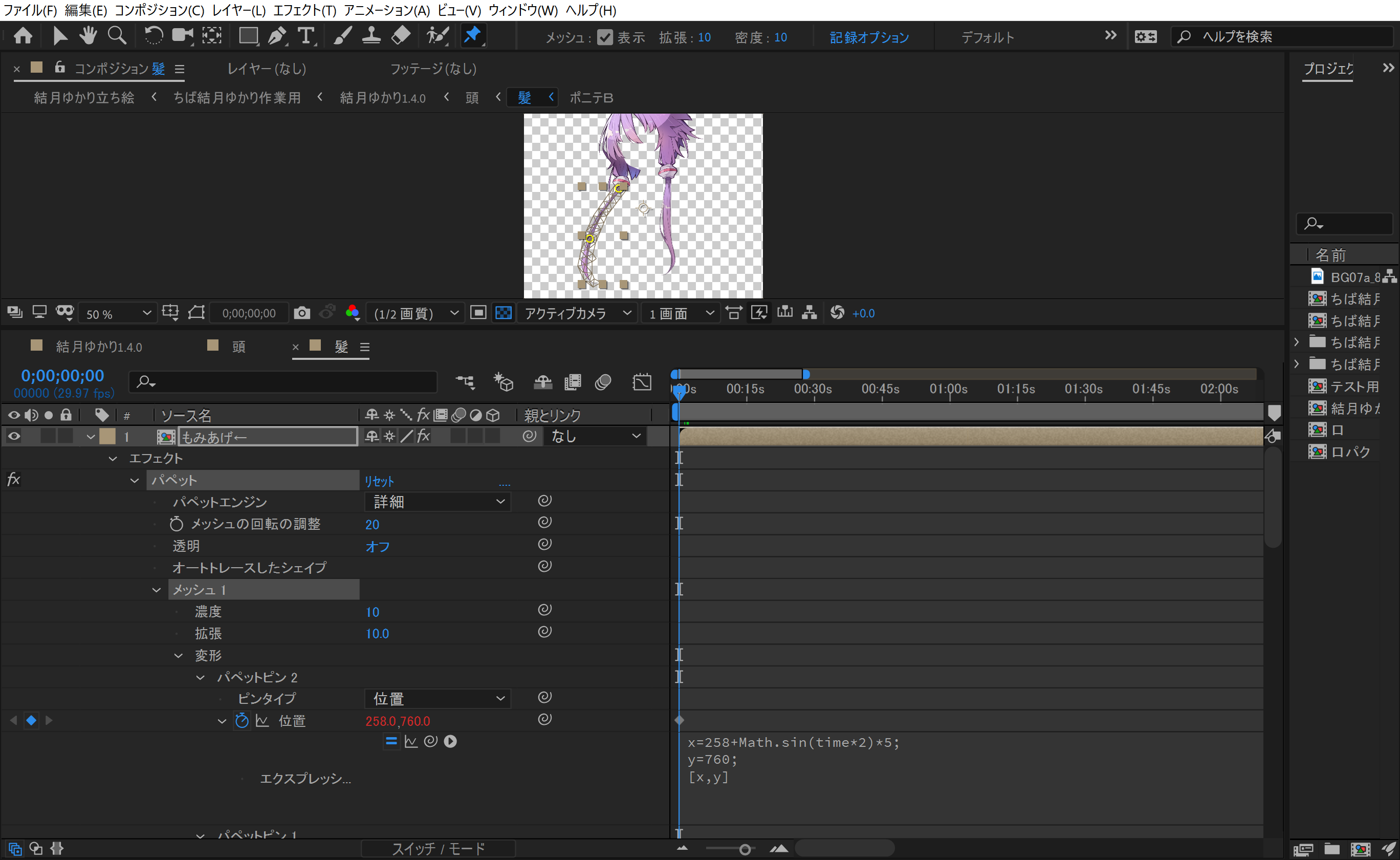Viewport: 1400px width, 860px height.
Task: Click 結月ゆかり立ち絵 in the composition breadcrumb
Action: [84, 98]
